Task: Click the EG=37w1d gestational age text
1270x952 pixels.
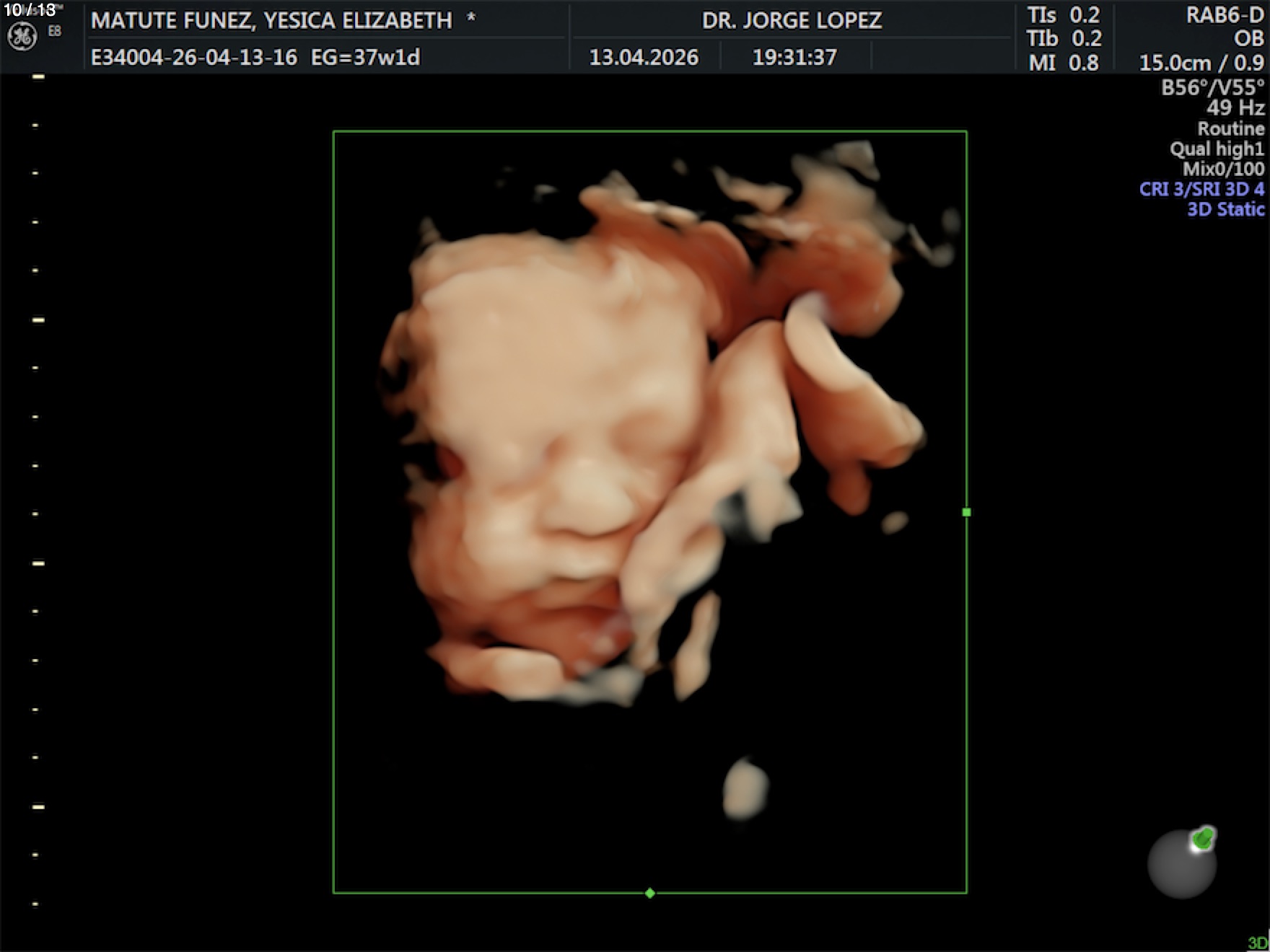Action: pos(365,58)
